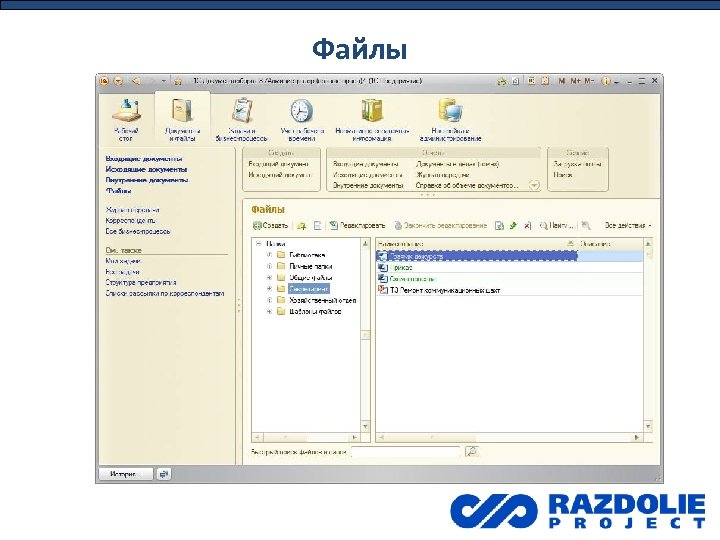Open Исходящие документы in left navigation
This screenshot has height=540, width=720.
coord(146,169)
